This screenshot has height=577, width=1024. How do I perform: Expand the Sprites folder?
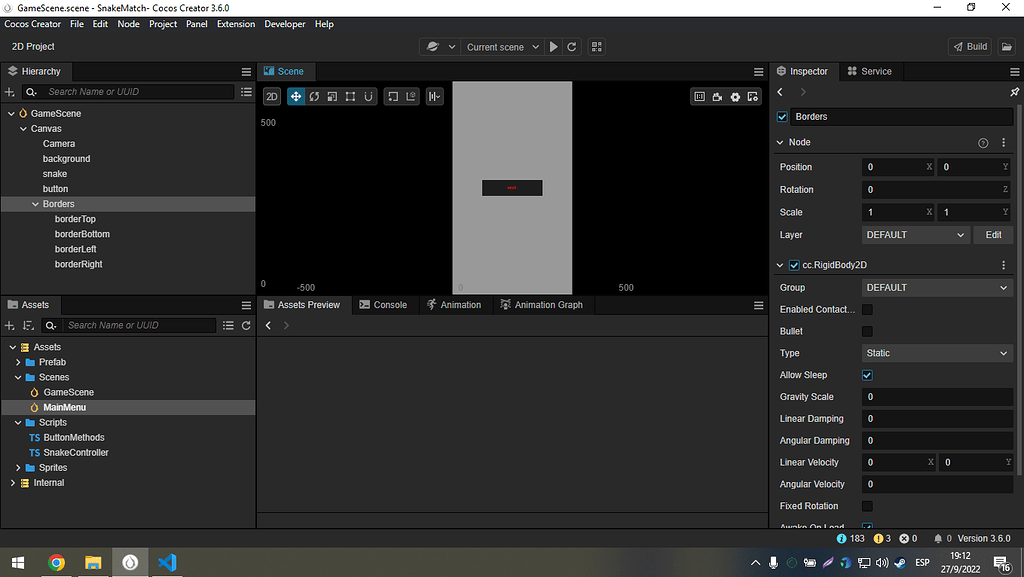(18, 468)
